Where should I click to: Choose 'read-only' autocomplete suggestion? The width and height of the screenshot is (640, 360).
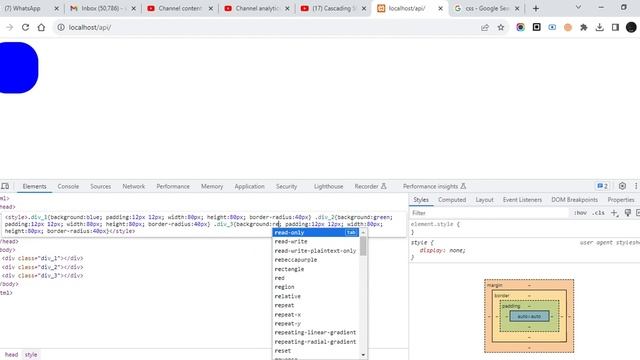pos(316,232)
